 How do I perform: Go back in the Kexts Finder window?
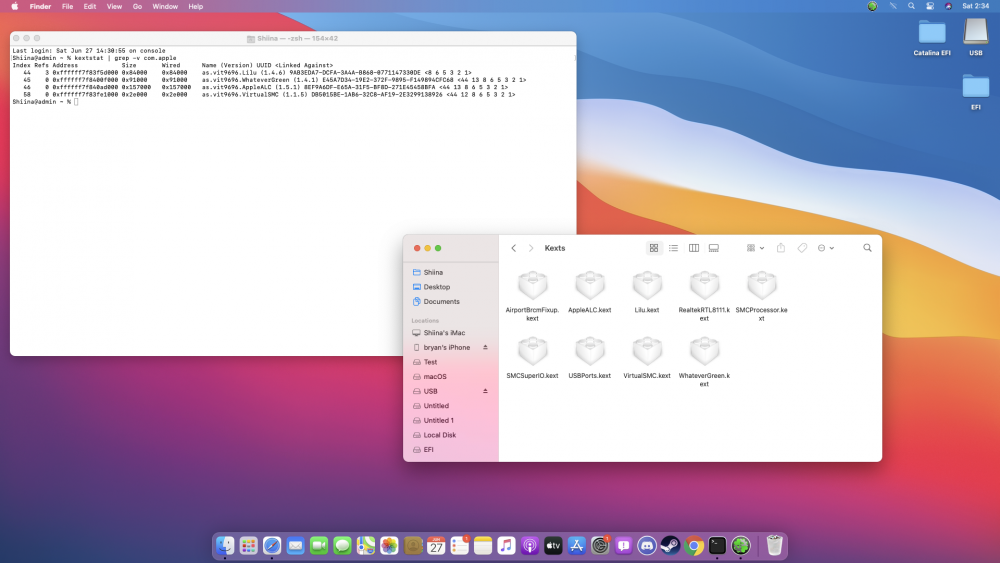coord(513,248)
